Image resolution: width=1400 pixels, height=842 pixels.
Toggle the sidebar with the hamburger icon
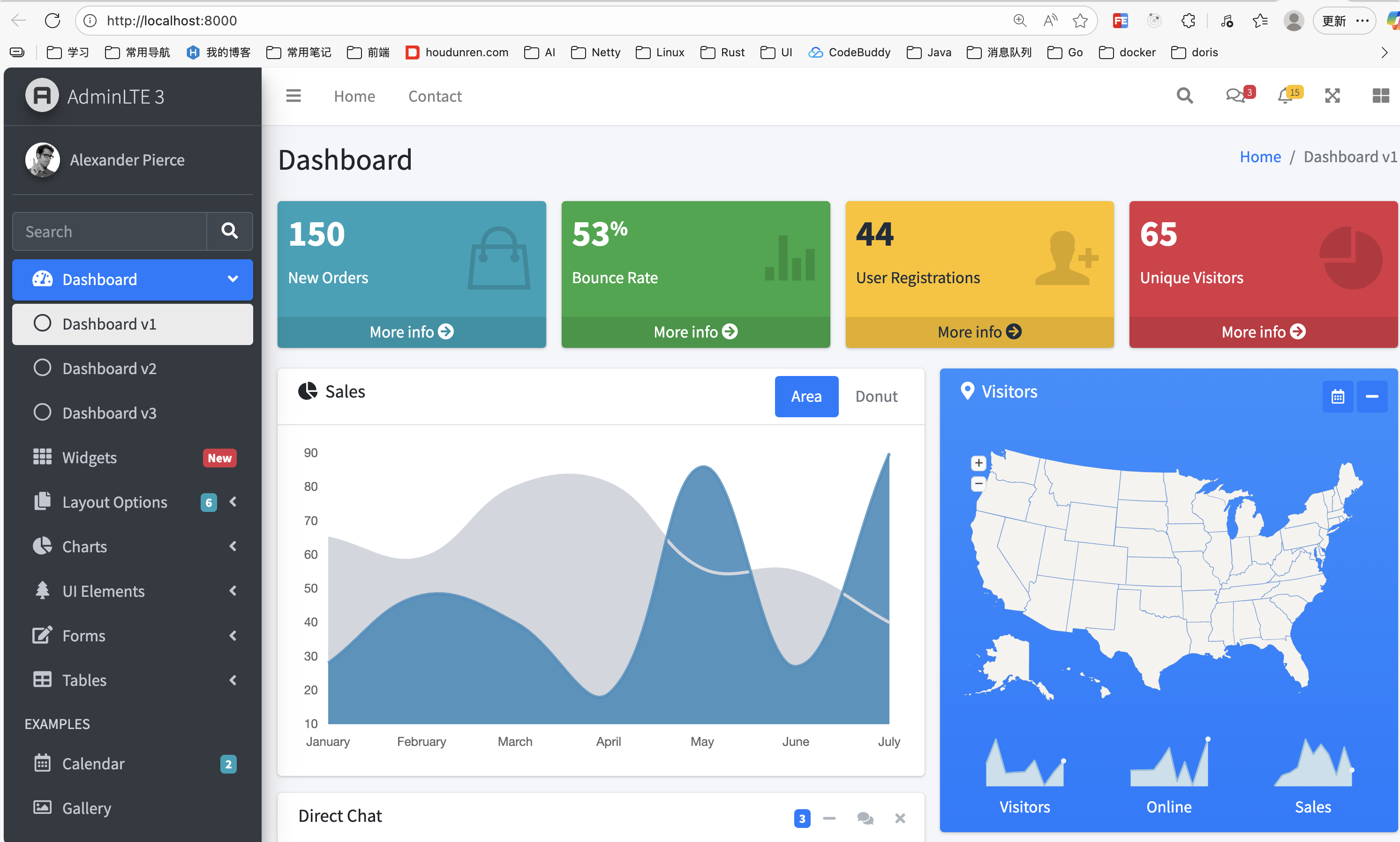(294, 96)
